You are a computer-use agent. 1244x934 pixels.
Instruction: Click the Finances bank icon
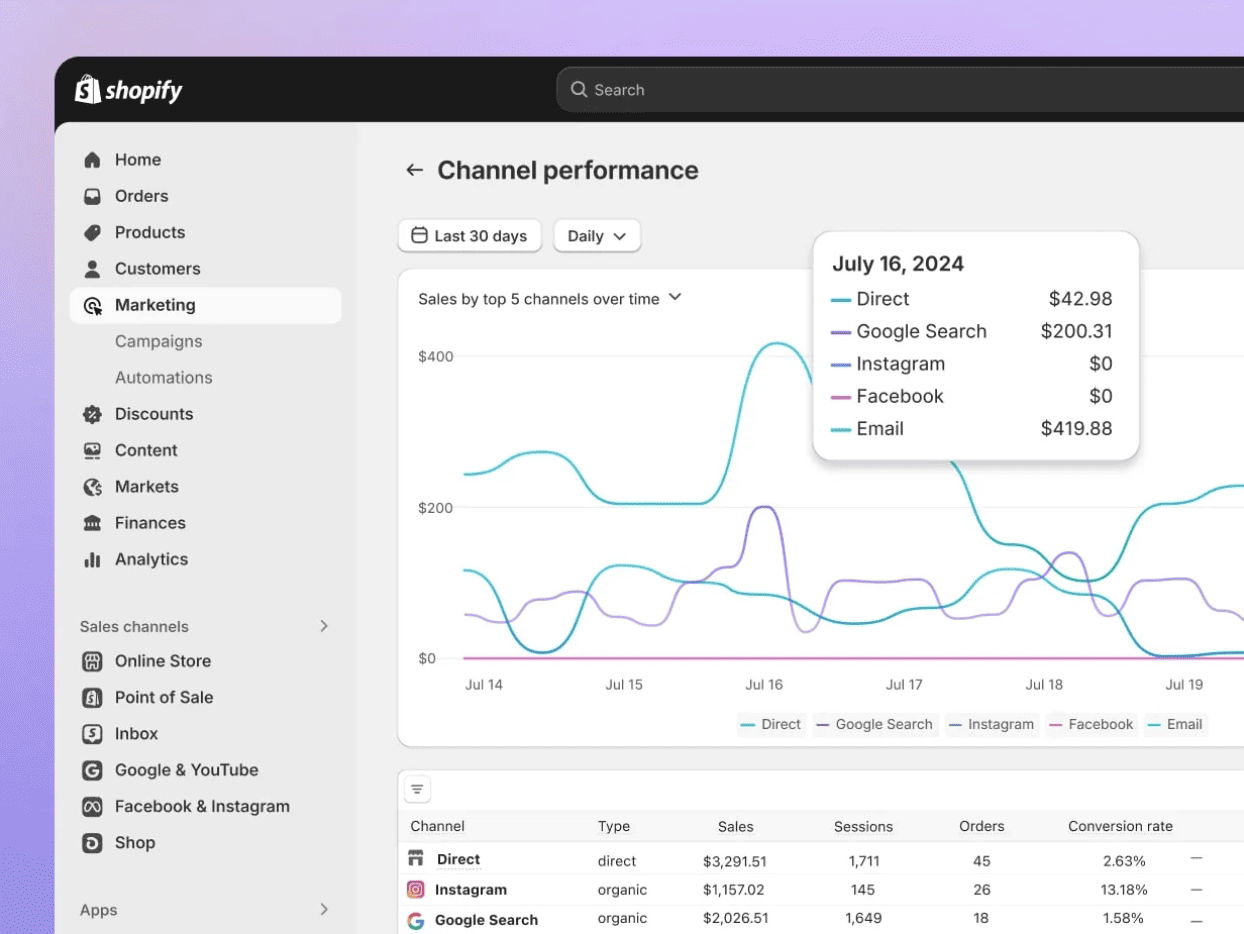pyautogui.click(x=93, y=523)
